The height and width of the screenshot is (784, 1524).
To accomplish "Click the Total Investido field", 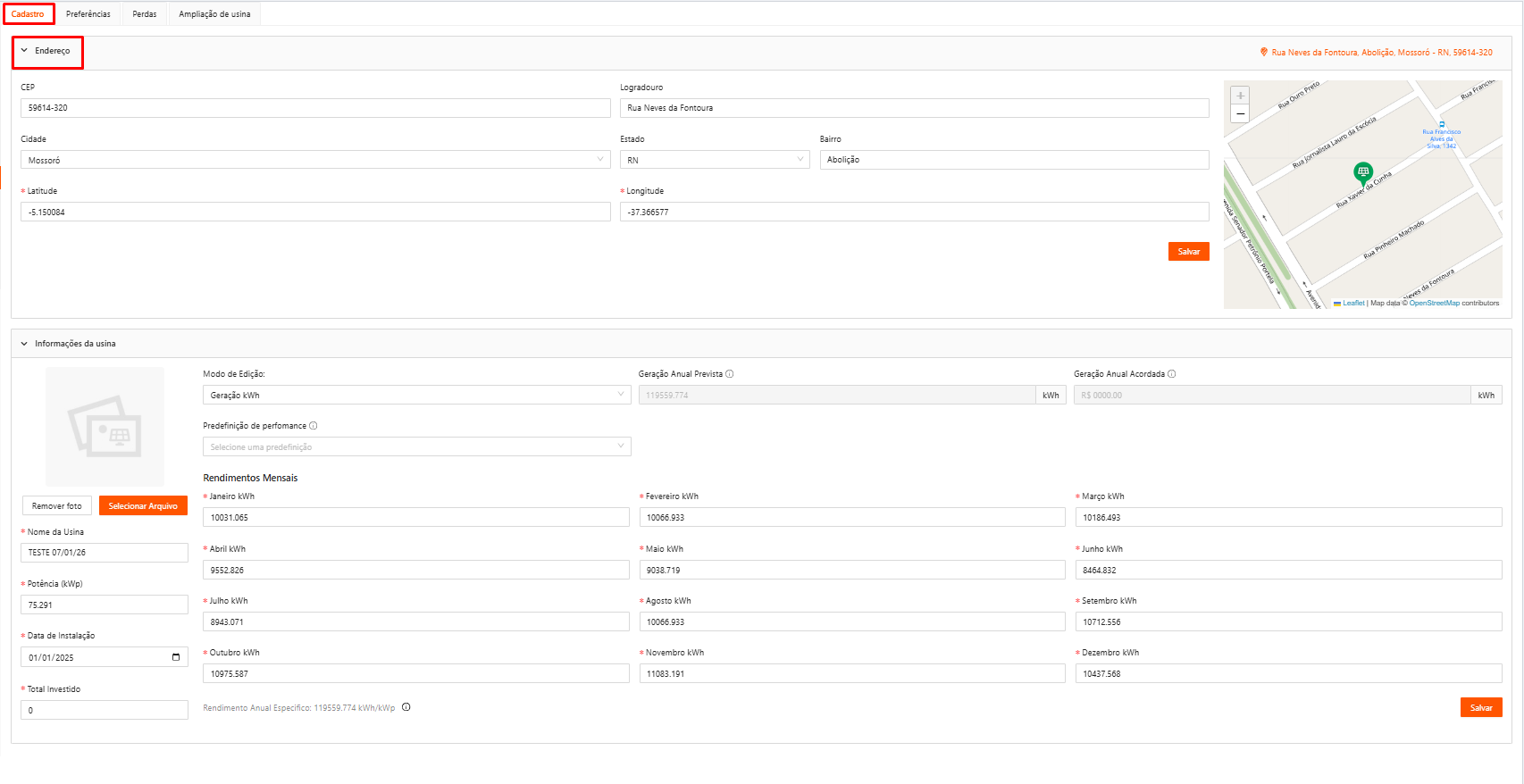I will pyautogui.click(x=105, y=710).
